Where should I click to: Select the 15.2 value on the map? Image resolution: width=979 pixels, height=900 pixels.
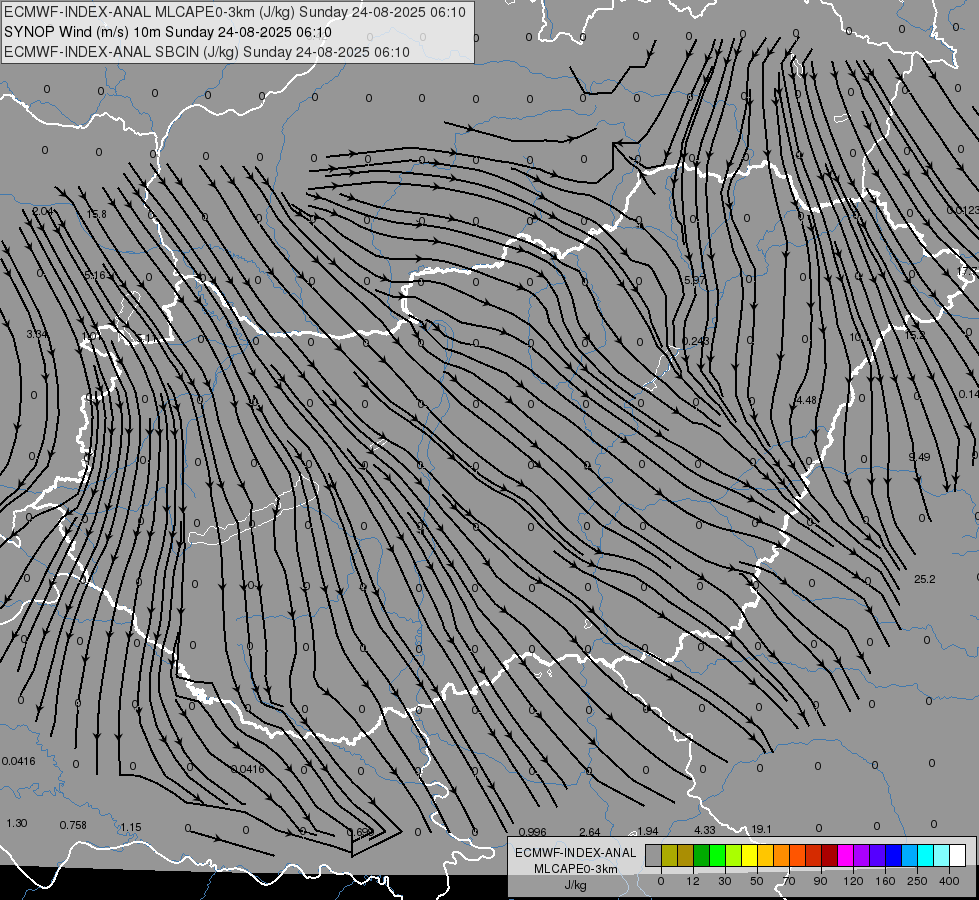pos(915,335)
